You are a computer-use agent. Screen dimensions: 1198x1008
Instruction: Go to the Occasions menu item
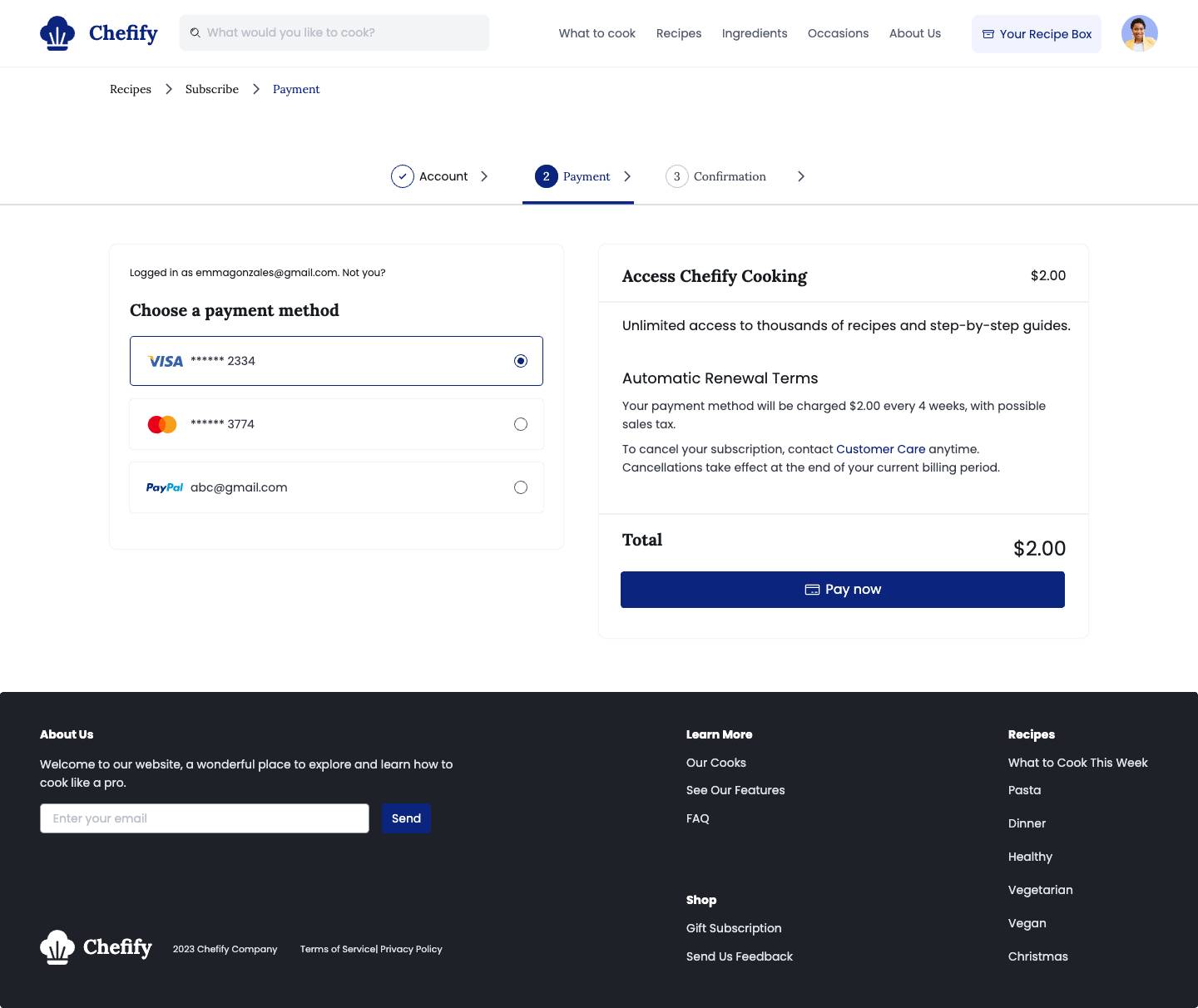coord(838,33)
